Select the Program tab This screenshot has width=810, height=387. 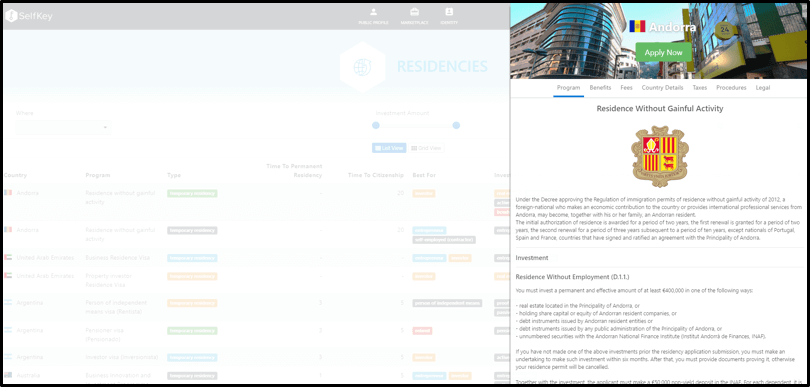[x=568, y=88]
